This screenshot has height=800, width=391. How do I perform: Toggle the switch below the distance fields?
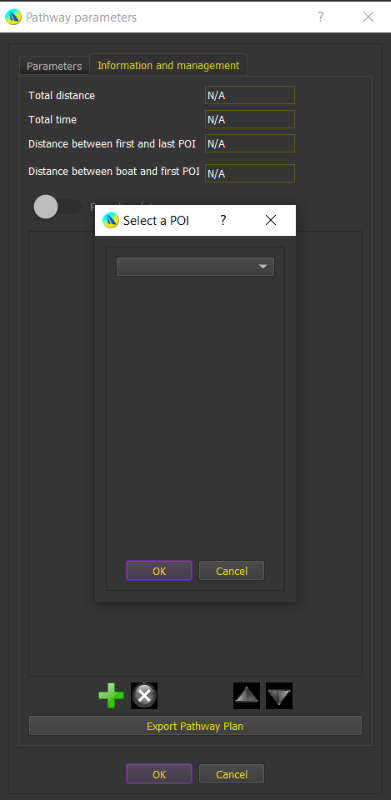57,207
